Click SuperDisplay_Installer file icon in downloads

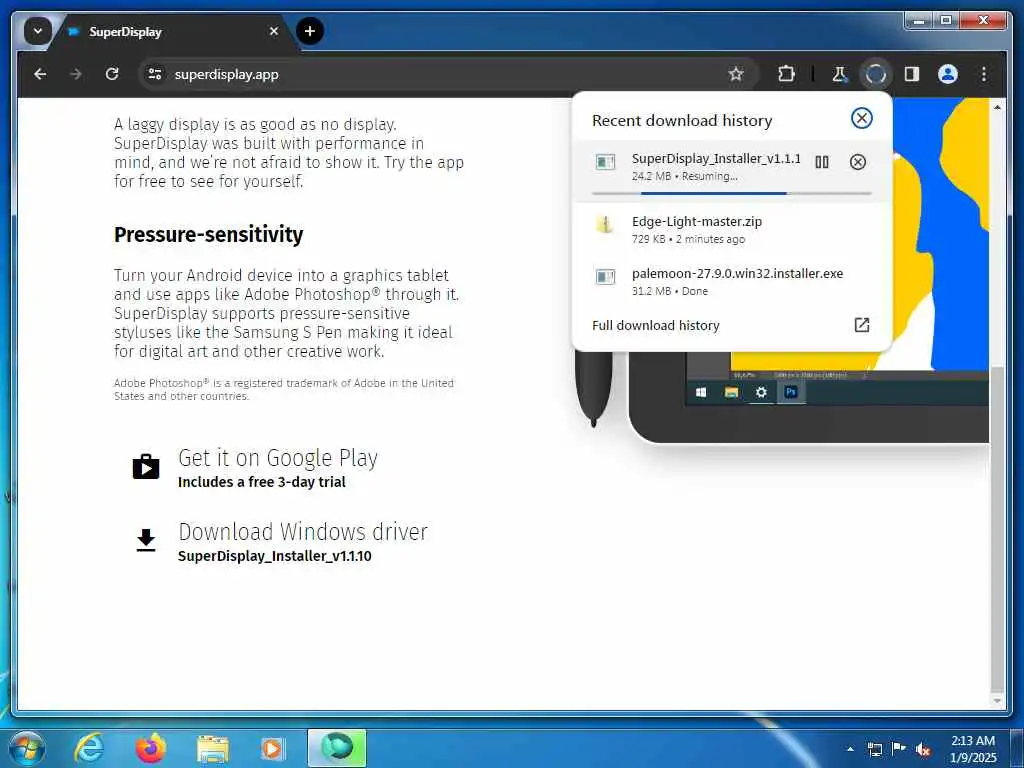click(x=605, y=162)
